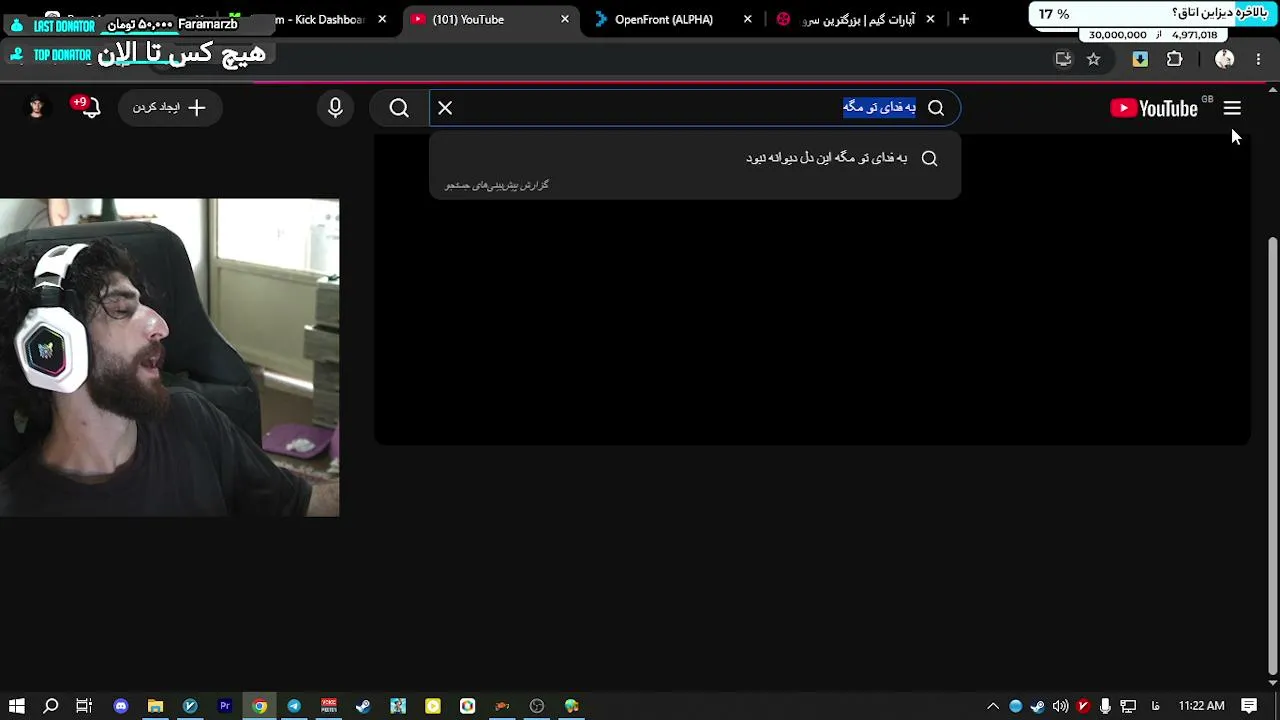Focus the YouTube search input field

point(695,108)
